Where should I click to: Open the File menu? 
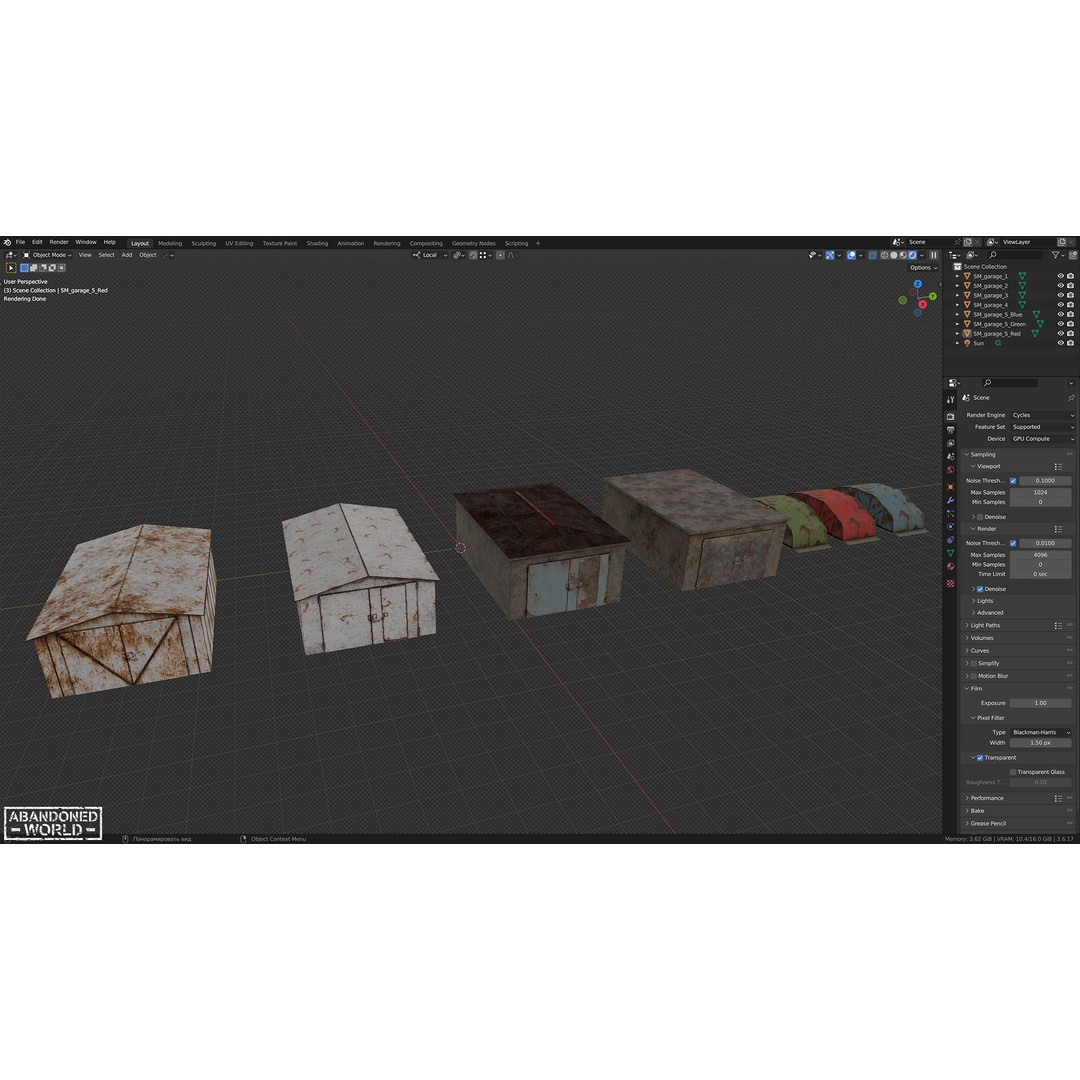[21, 242]
